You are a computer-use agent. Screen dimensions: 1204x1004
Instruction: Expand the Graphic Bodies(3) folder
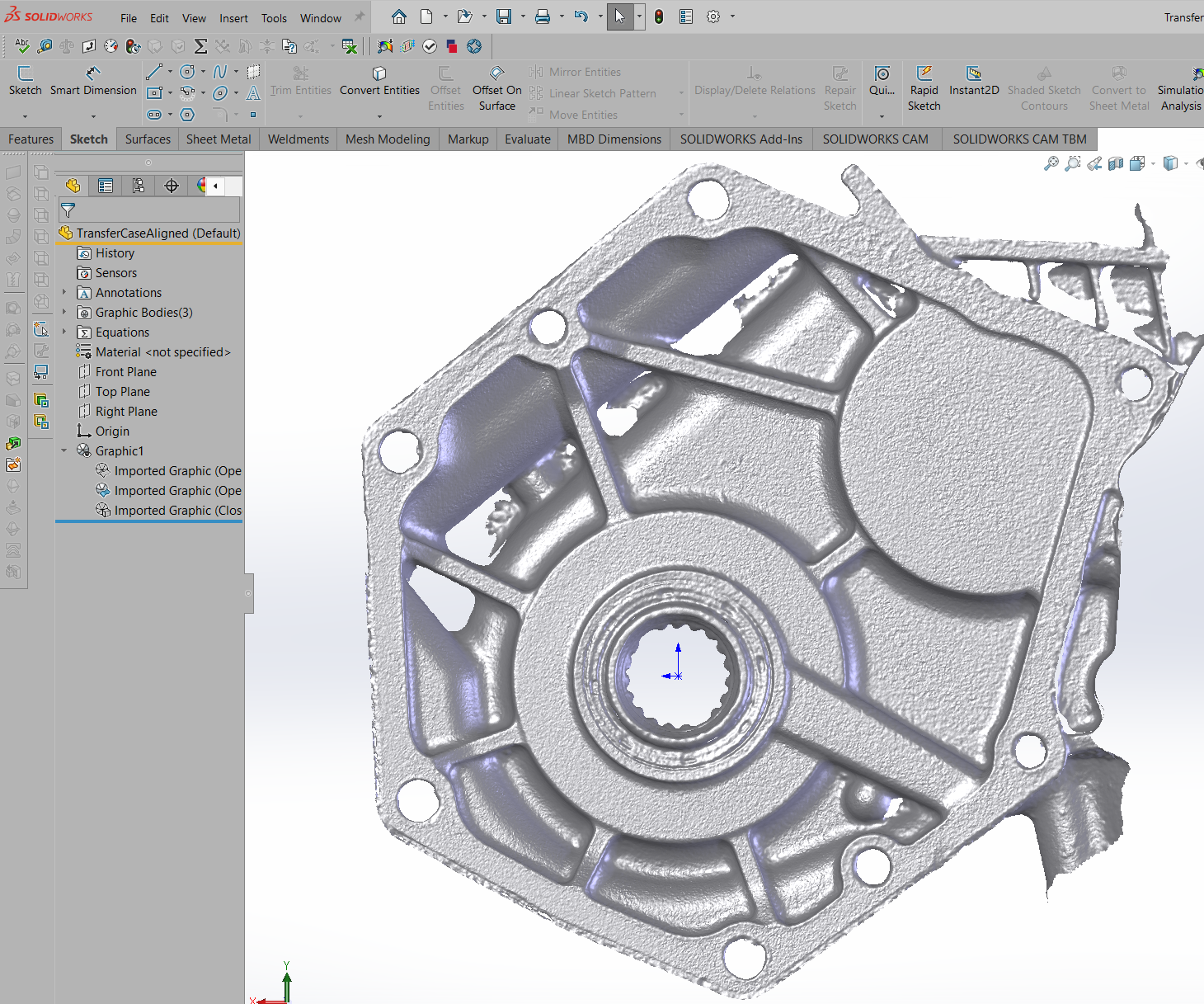coord(64,313)
